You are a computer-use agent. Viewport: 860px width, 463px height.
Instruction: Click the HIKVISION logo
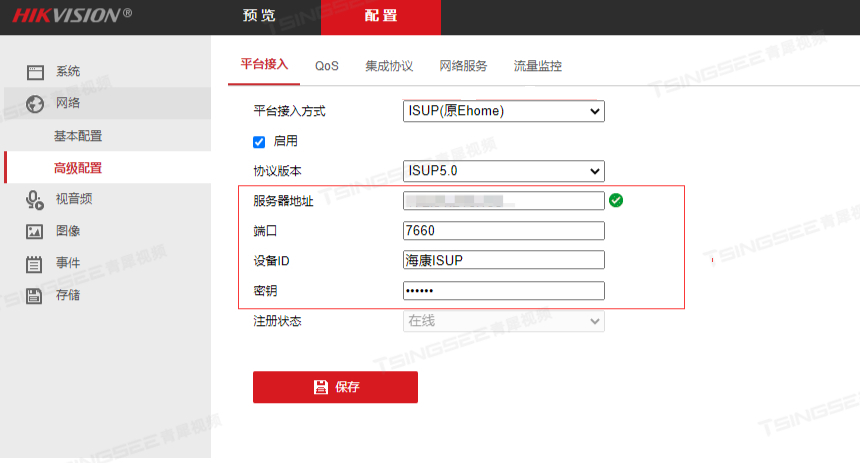tap(72, 15)
